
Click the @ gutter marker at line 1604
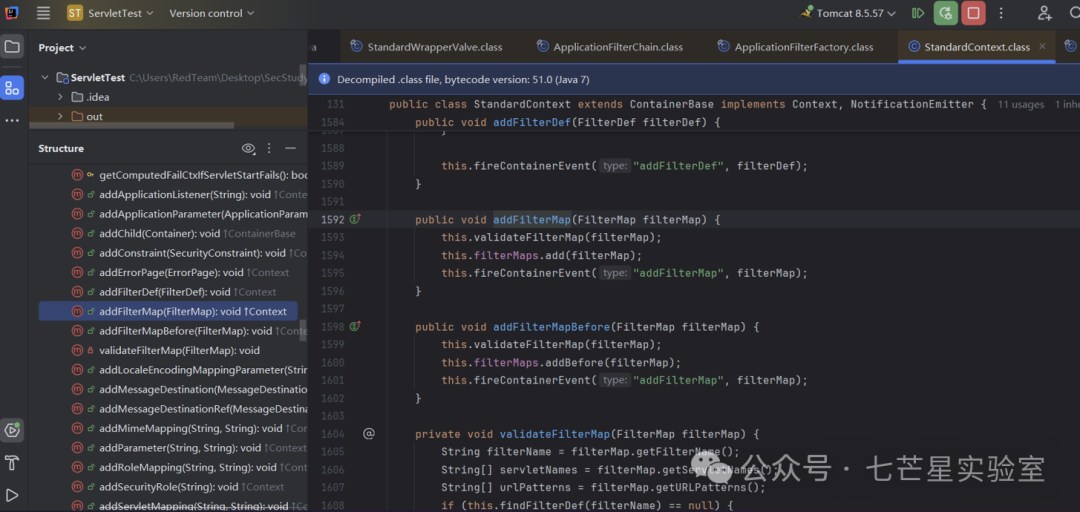[369, 433]
